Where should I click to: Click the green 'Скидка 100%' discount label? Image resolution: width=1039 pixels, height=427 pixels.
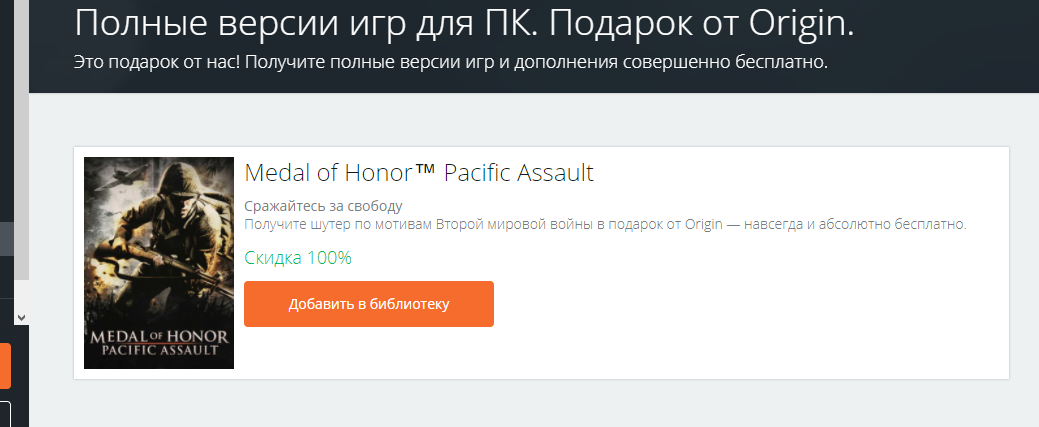click(x=298, y=258)
